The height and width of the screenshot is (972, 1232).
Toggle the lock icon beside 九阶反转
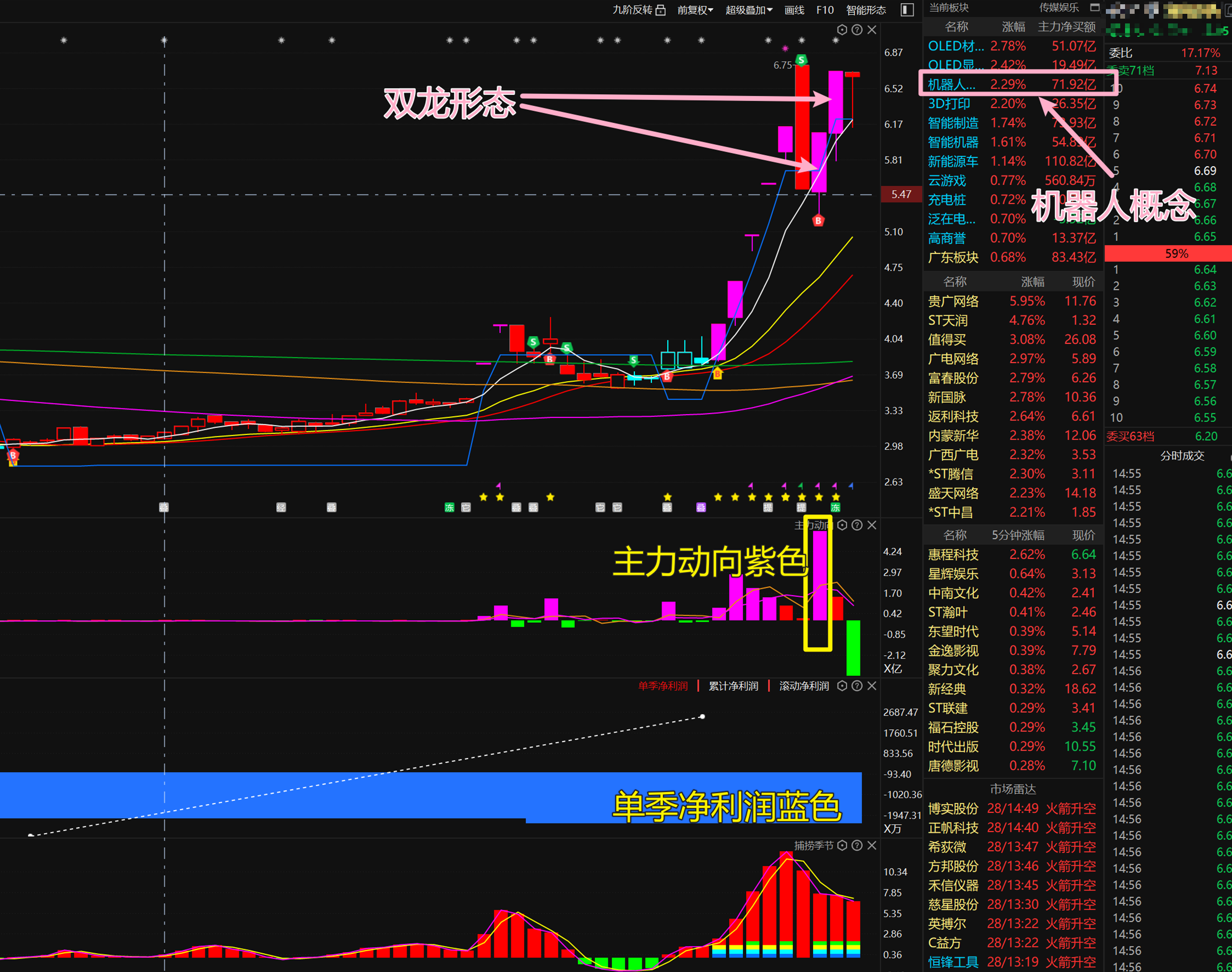tap(660, 10)
